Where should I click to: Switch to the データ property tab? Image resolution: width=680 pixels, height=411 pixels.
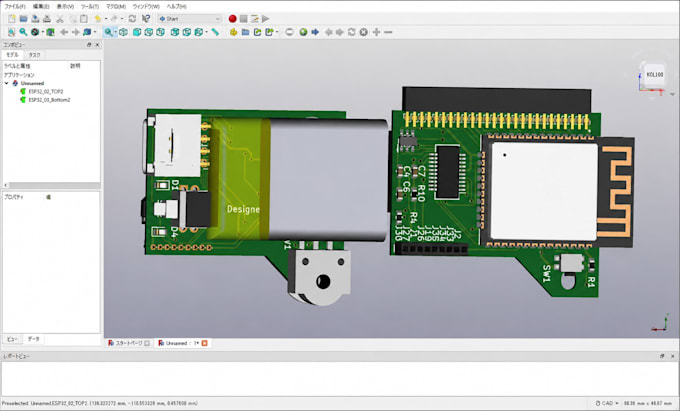[33, 339]
